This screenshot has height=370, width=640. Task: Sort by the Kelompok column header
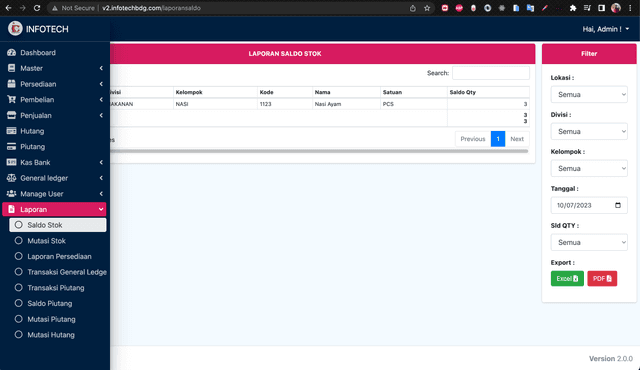pos(215,92)
